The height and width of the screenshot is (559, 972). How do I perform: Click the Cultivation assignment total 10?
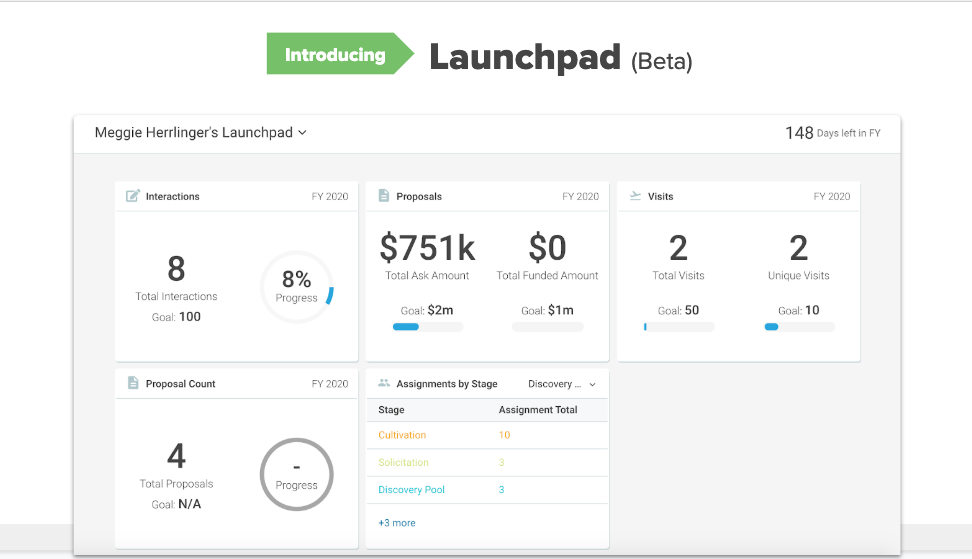click(504, 435)
